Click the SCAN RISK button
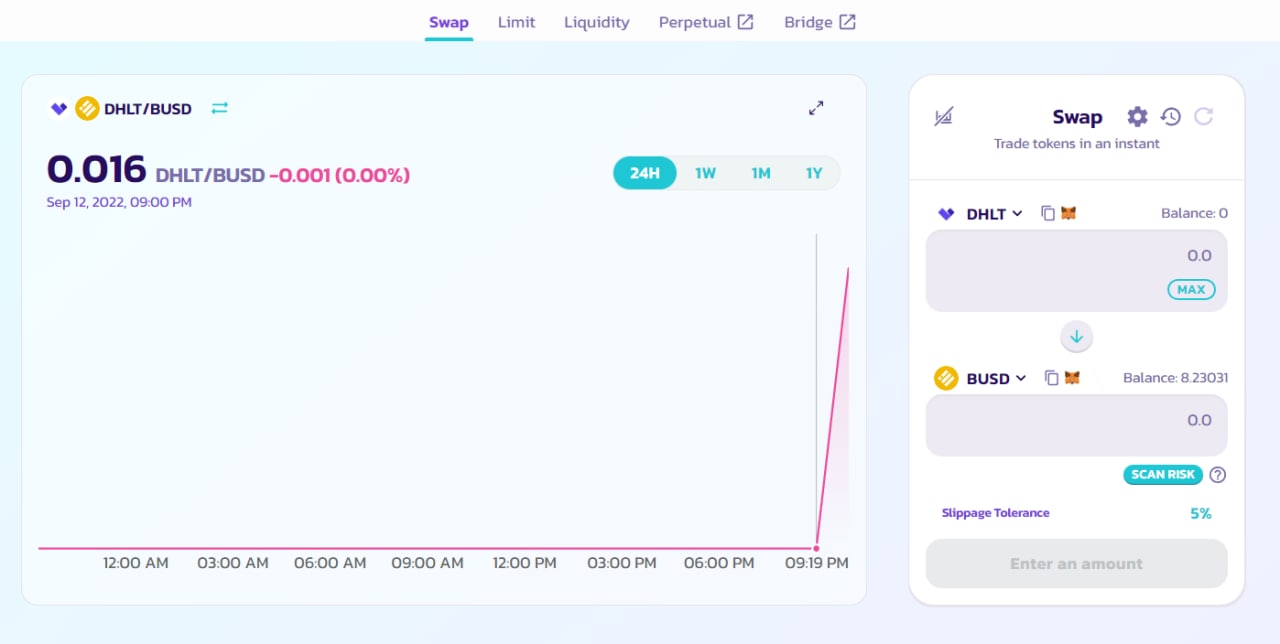Image resolution: width=1280 pixels, height=644 pixels. pyautogui.click(x=1163, y=474)
